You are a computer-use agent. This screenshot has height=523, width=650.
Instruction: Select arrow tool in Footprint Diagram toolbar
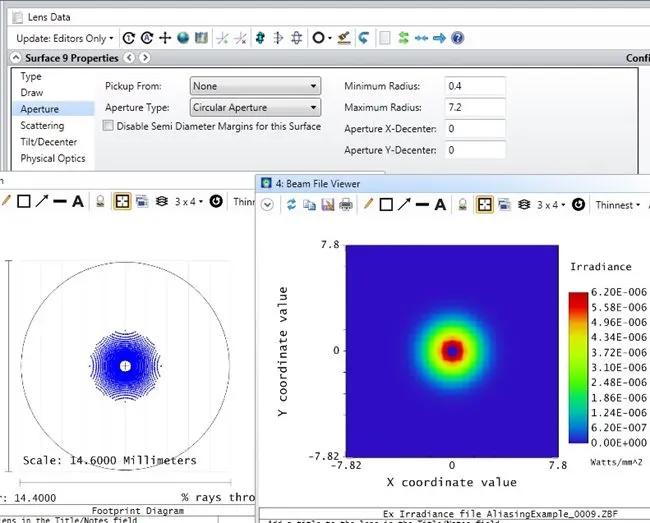tap(42, 201)
